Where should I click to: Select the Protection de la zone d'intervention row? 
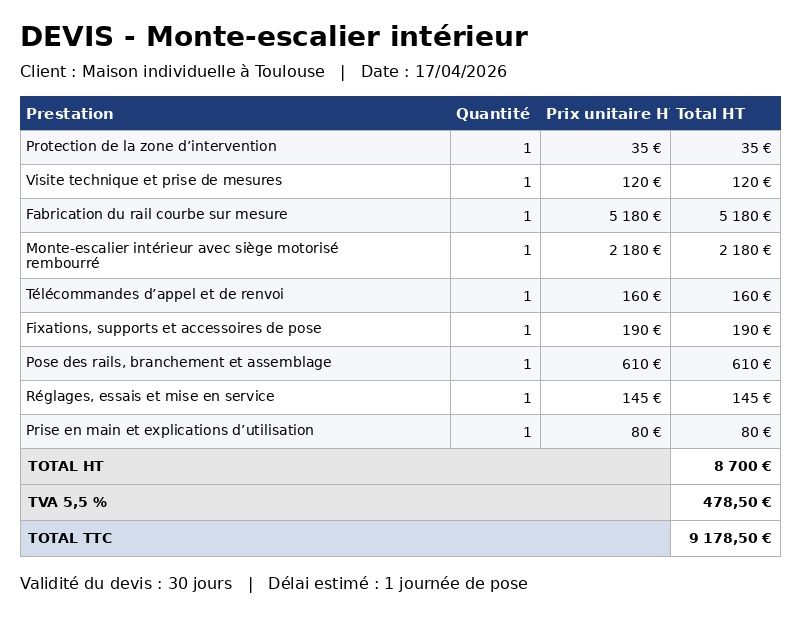[x=400, y=147]
